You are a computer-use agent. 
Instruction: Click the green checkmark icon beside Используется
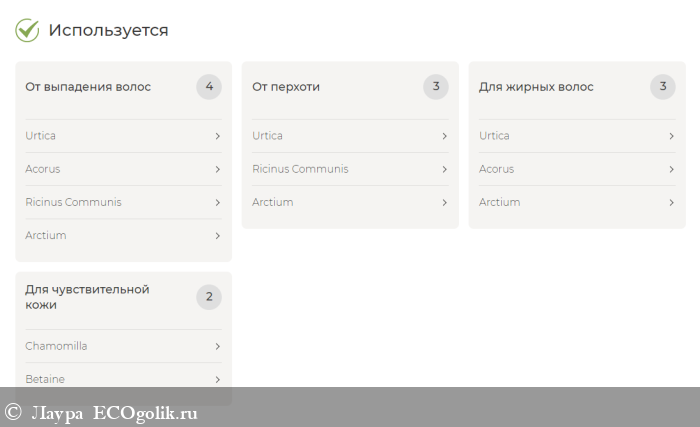(x=27, y=30)
